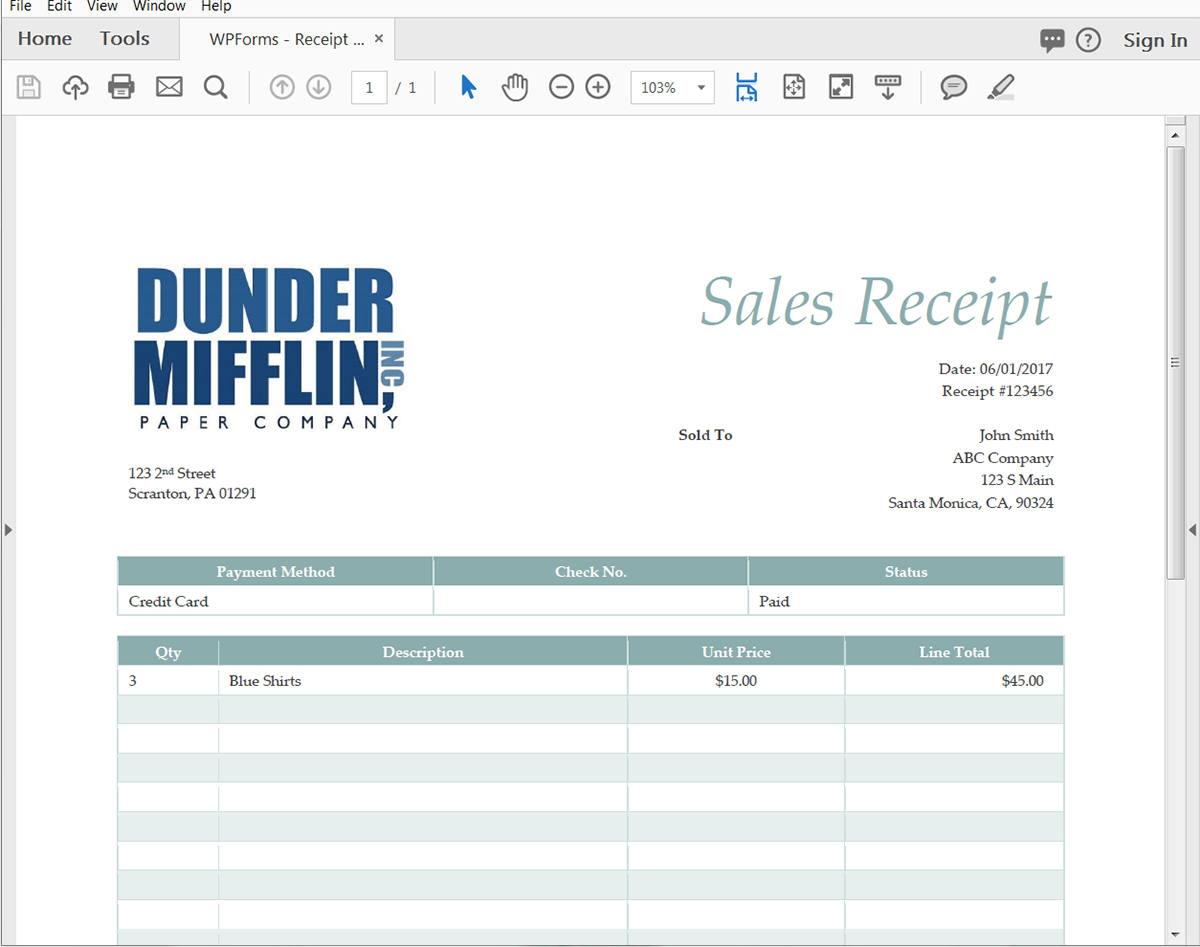Open the File menu
1200x947 pixels.
pos(21,6)
